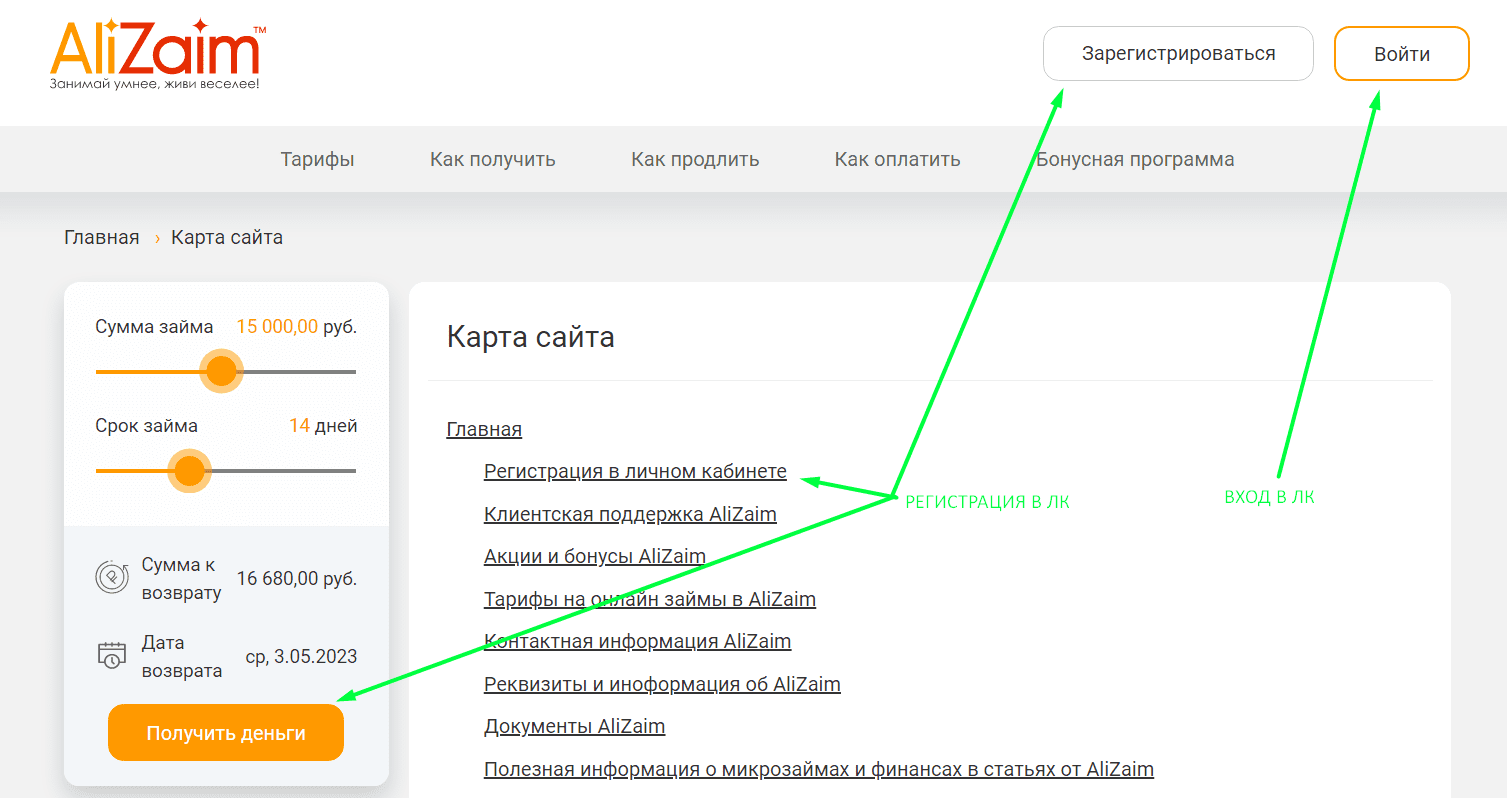Open Клиентская поддержка AliZaim link
Screen dimensions: 1507x798
pyautogui.click(x=630, y=515)
